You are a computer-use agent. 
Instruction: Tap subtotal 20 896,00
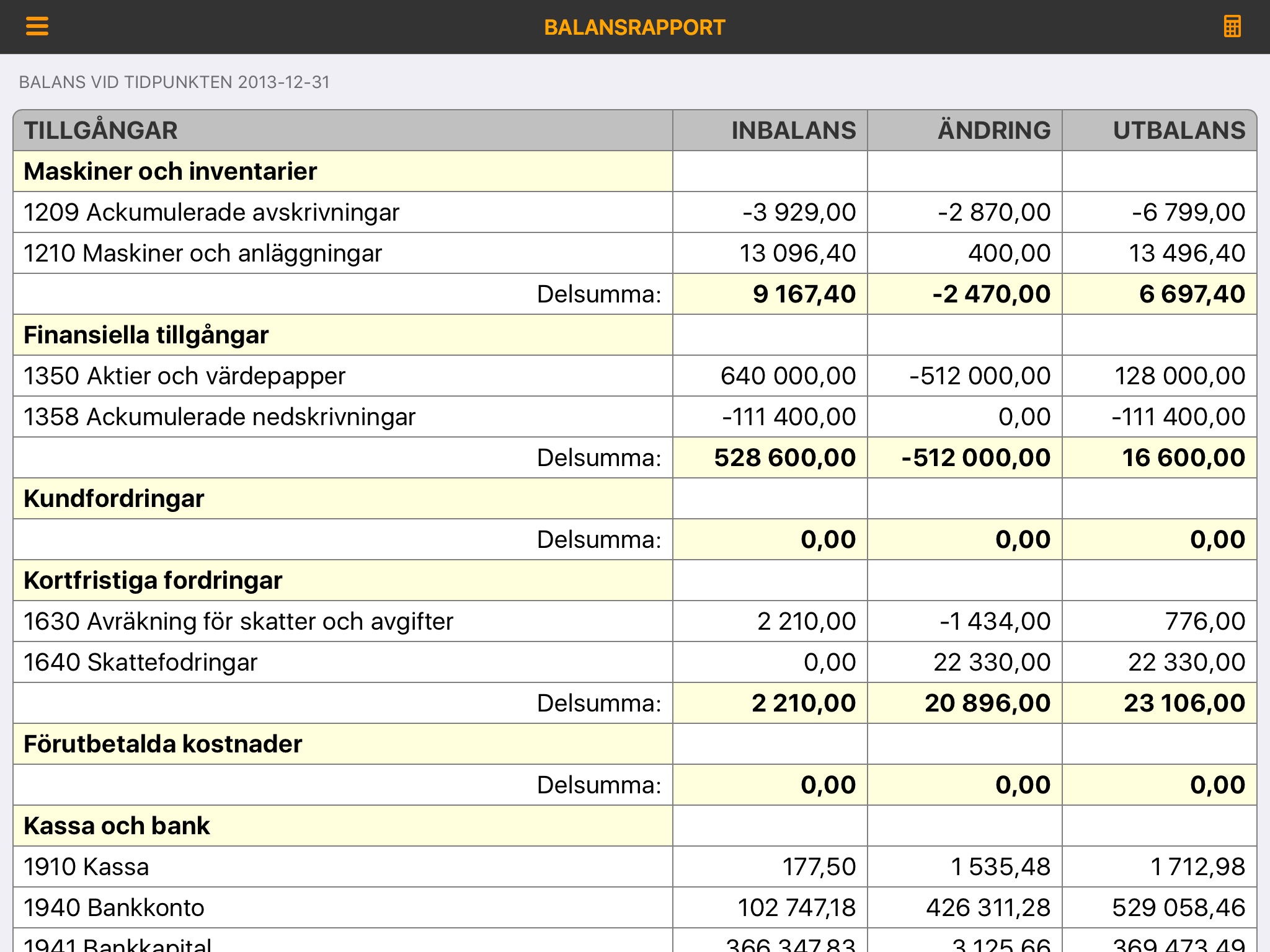(987, 703)
